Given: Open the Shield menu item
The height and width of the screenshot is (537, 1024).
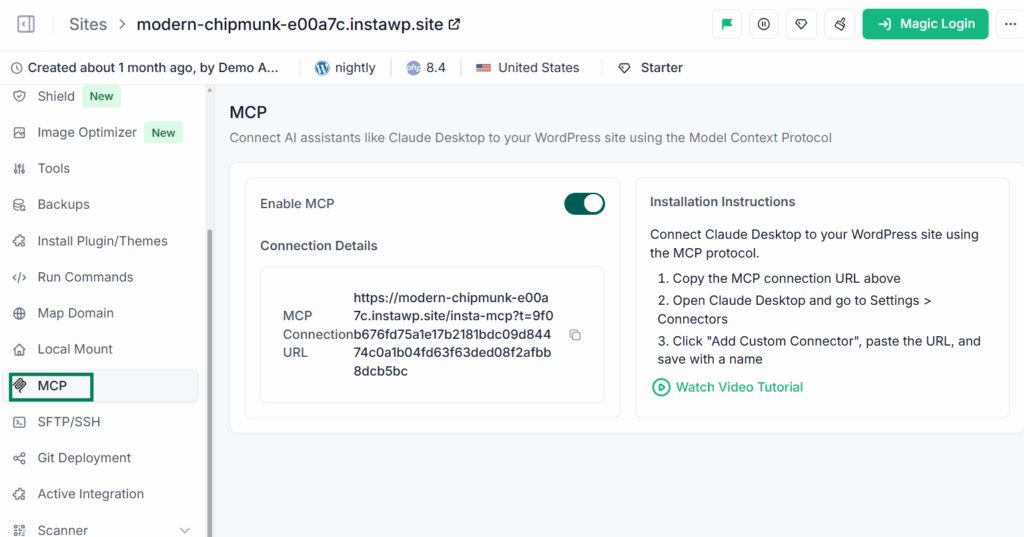Looking at the screenshot, I should click(x=56, y=96).
